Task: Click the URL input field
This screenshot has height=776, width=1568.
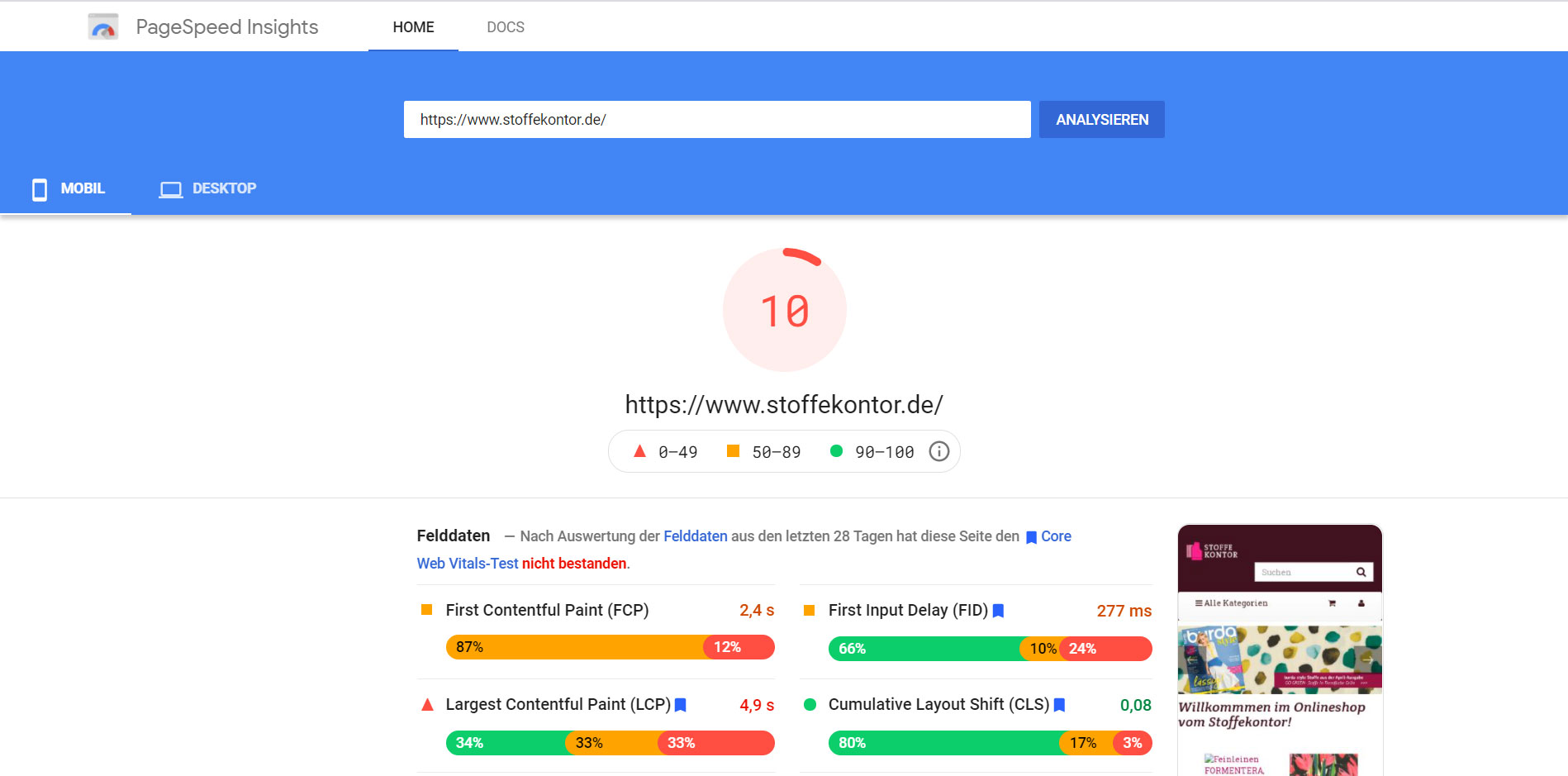Action: [x=717, y=120]
